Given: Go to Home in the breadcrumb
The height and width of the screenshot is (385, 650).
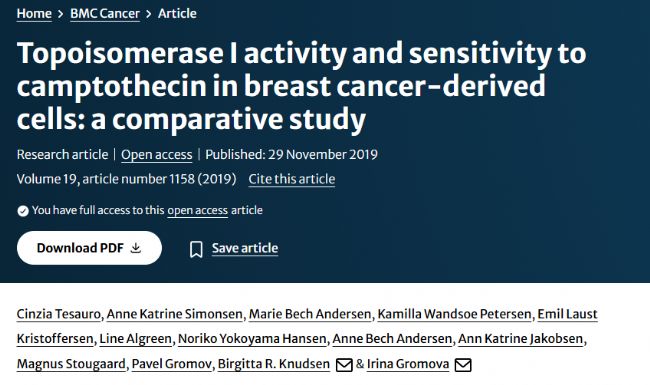Looking at the screenshot, I should (34, 13).
